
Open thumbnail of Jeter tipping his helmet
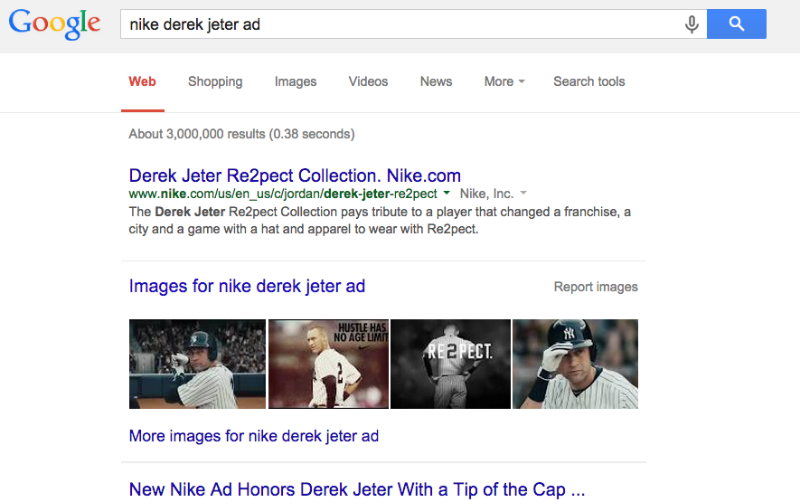point(576,364)
